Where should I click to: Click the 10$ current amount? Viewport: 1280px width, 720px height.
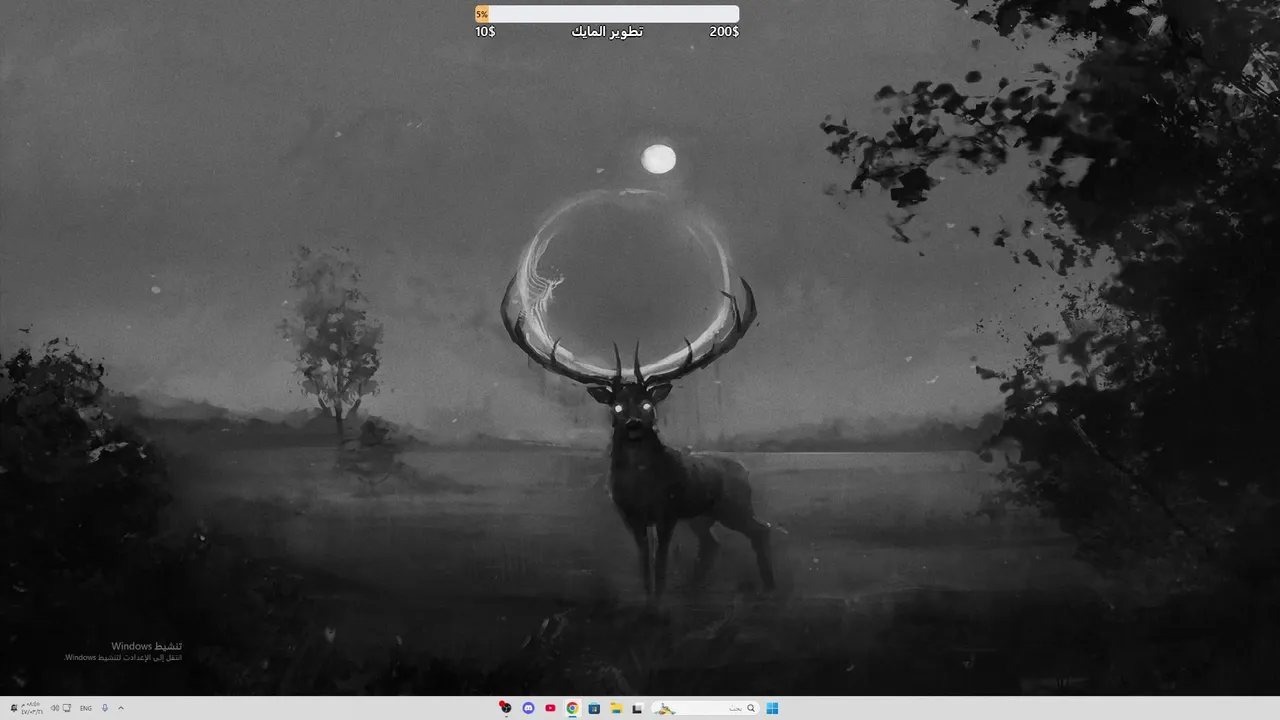click(485, 32)
